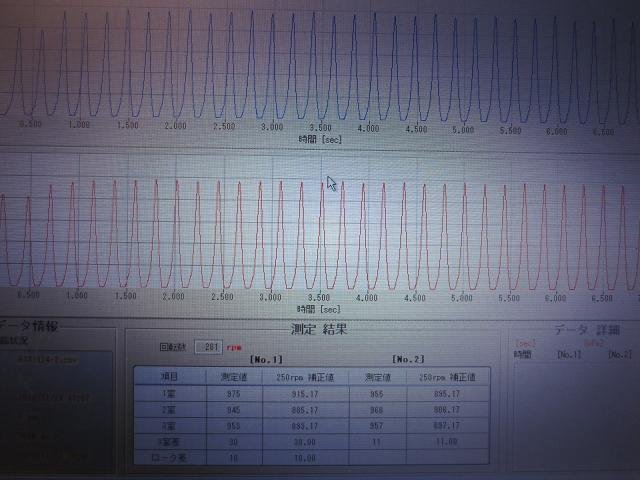The height and width of the screenshot is (480, 640).
Task: Click the 時間 [sec] label under red graph
Action: (x=319, y=309)
